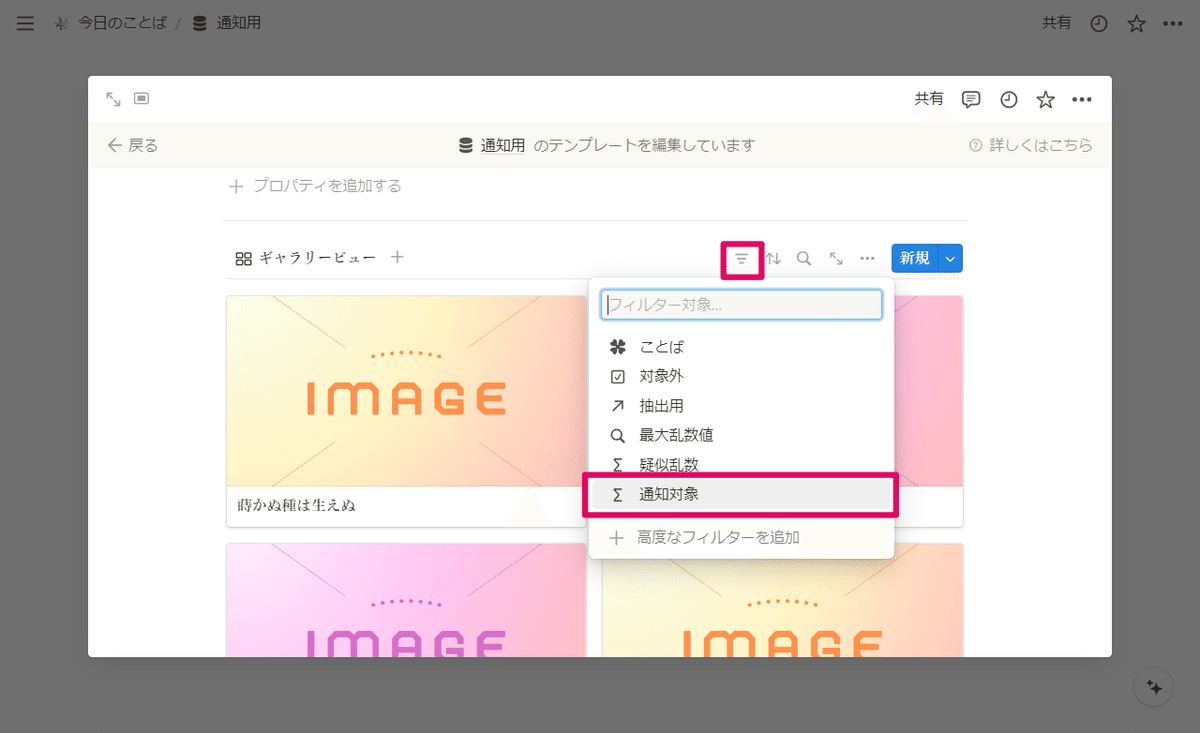1200x733 pixels.
Task: Open the 詳しくはこちら help link
Action: pos(1030,145)
